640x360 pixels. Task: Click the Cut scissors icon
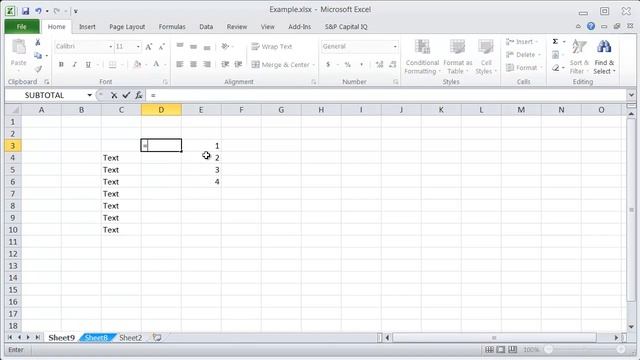[38, 42]
